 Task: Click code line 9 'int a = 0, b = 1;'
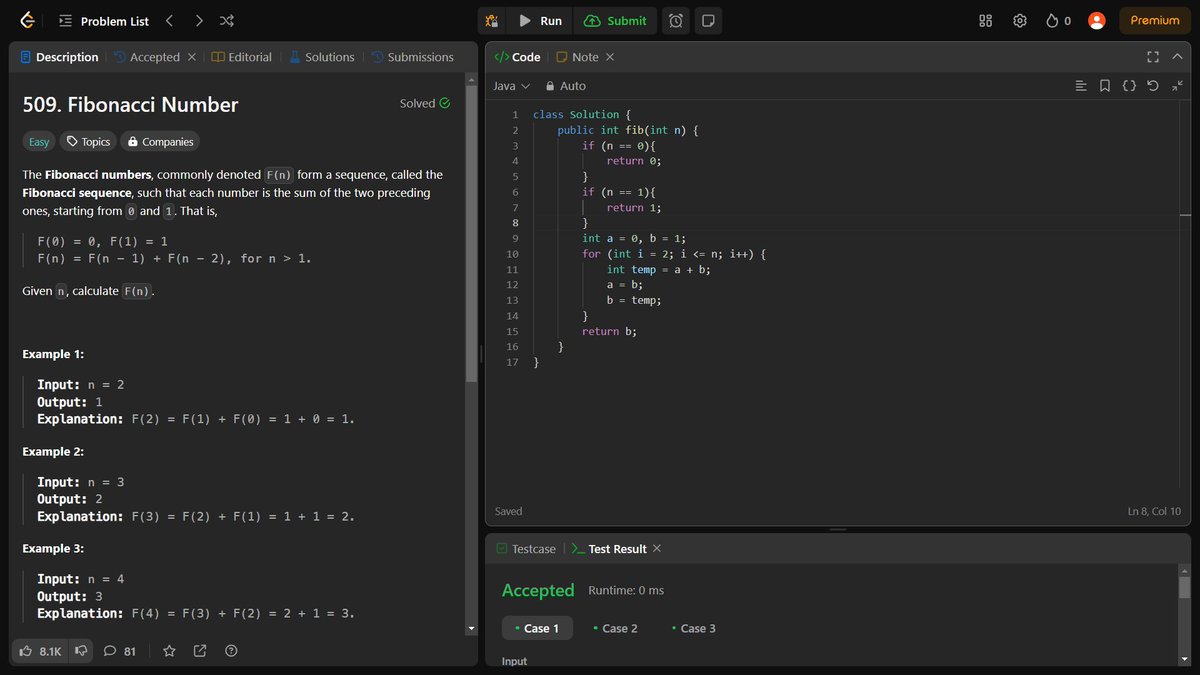634,238
